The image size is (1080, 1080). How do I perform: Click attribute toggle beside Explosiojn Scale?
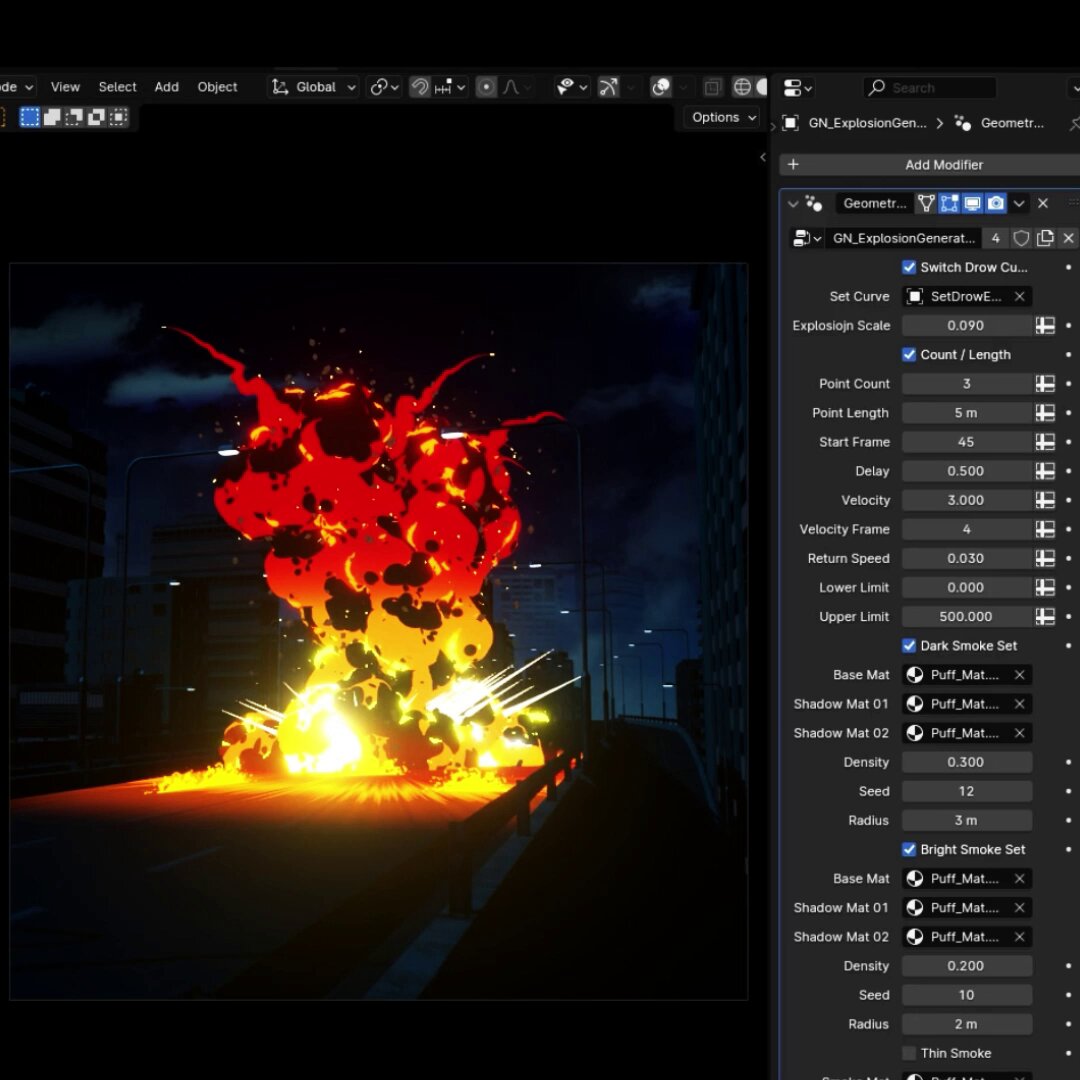click(x=1045, y=325)
